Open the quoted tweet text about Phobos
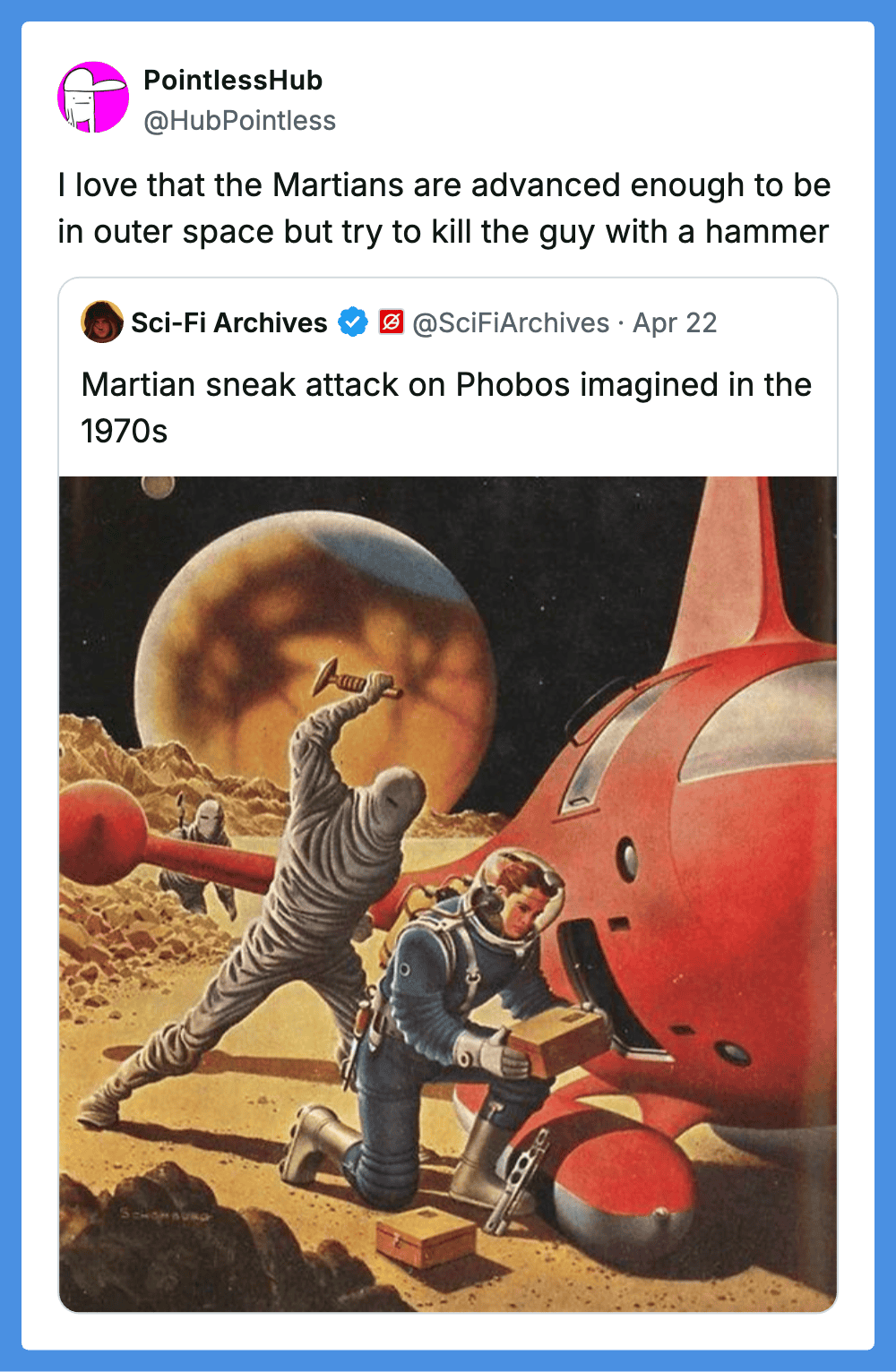Screen dimensions: 896x1372 click(x=446, y=407)
